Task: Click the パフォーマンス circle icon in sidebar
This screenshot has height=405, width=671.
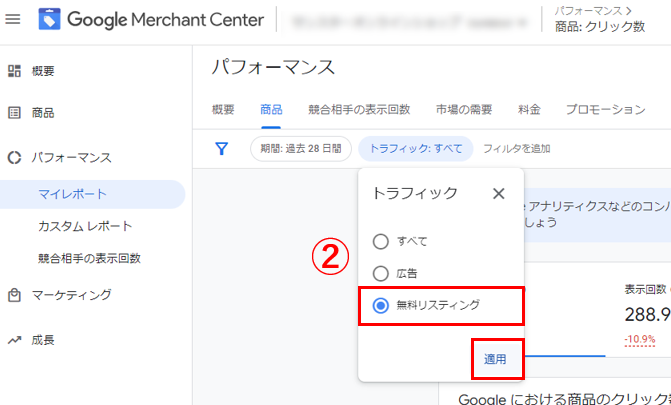Action: click(x=14, y=158)
